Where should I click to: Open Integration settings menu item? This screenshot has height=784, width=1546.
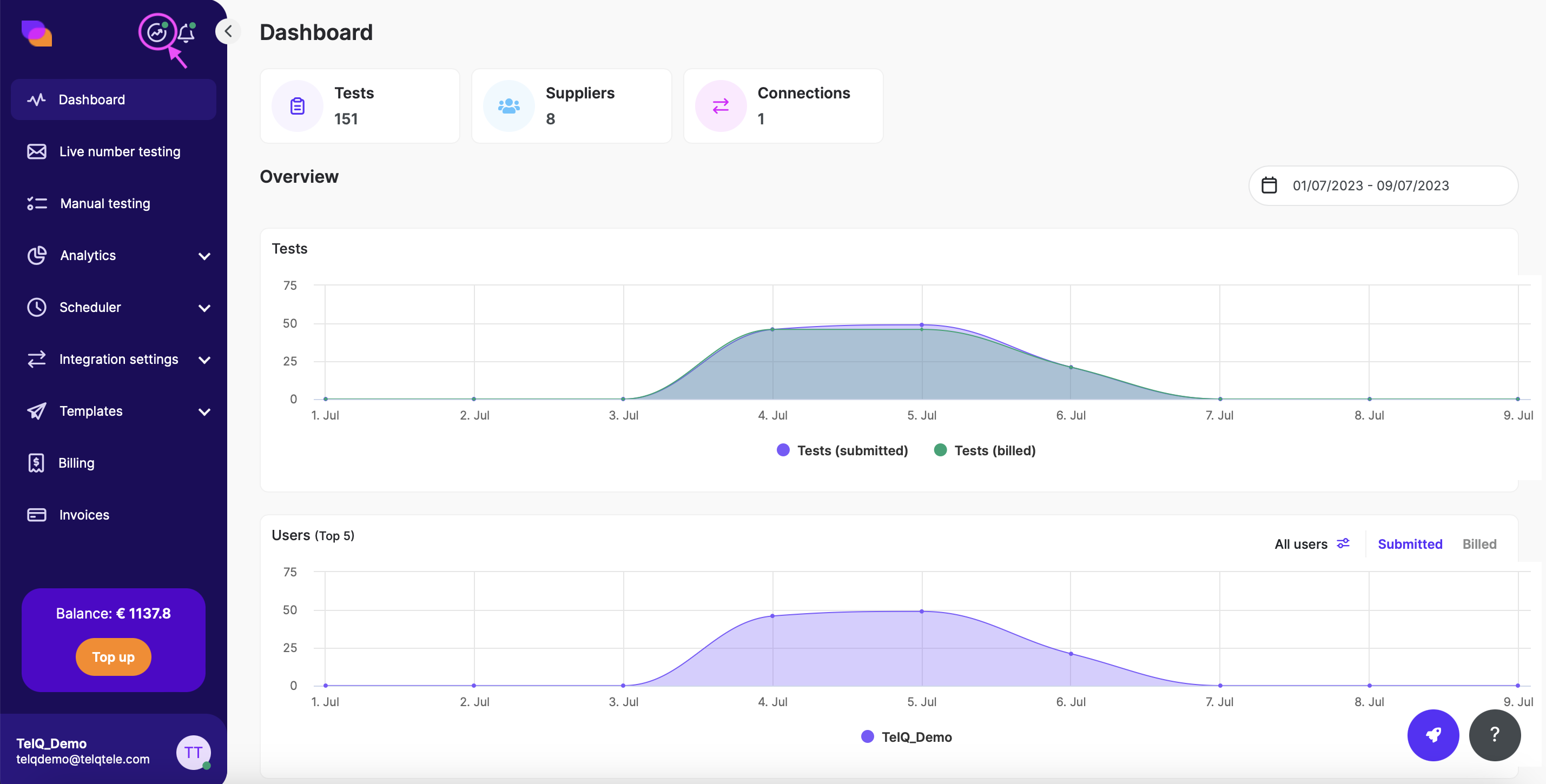[114, 360]
